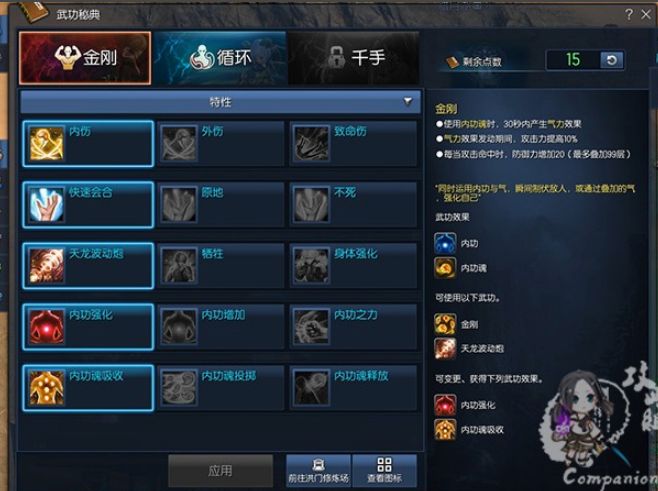This screenshot has width=658, height=491.
Task: Toggle the 身体强化 trait option
Action: tap(353, 266)
